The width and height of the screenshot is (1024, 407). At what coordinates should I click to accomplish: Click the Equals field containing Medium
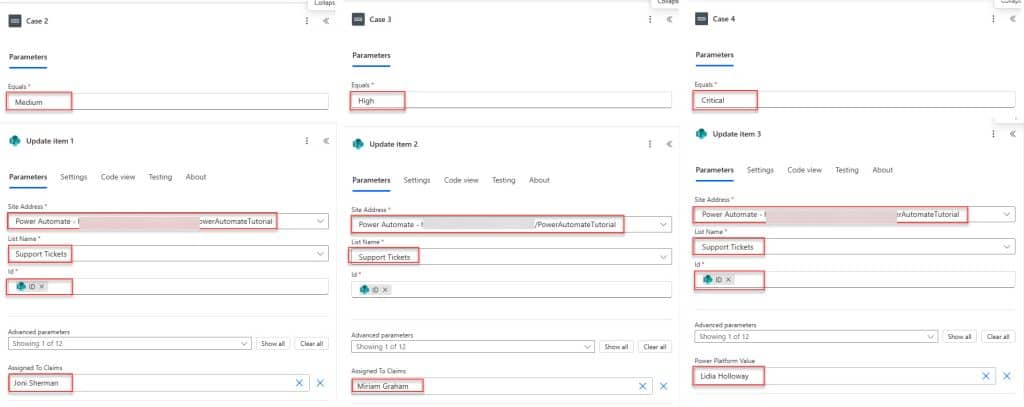168,101
